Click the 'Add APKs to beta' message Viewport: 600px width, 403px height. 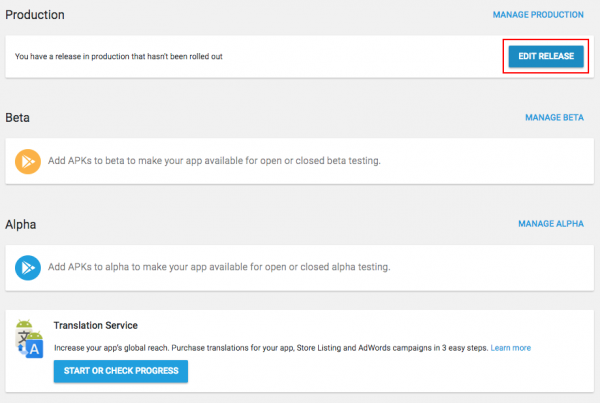tap(214, 161)
